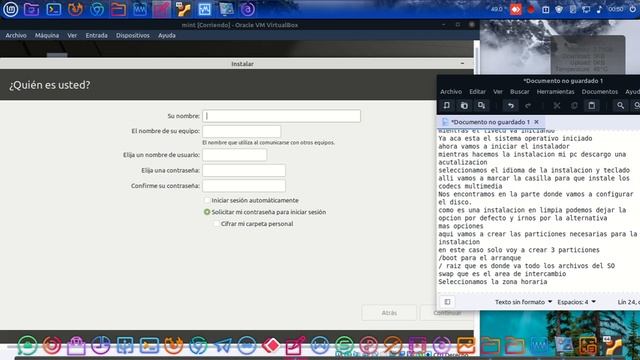Select the Documento no guardado 1 tab
The width and height of the screenshot is (640, 360).
click(490, 122)
